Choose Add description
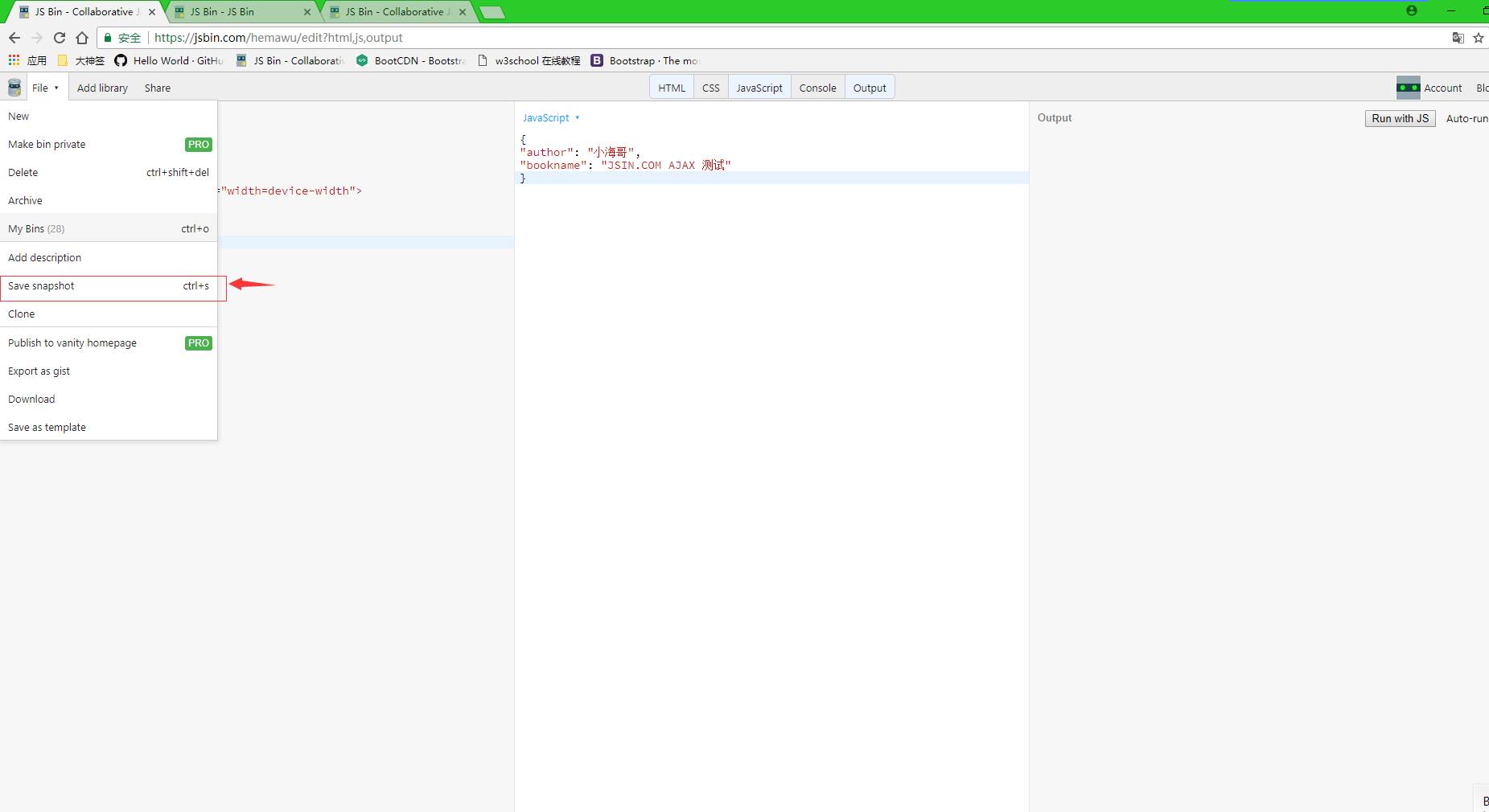1489x812 pixels. click(x=109, y=257)
